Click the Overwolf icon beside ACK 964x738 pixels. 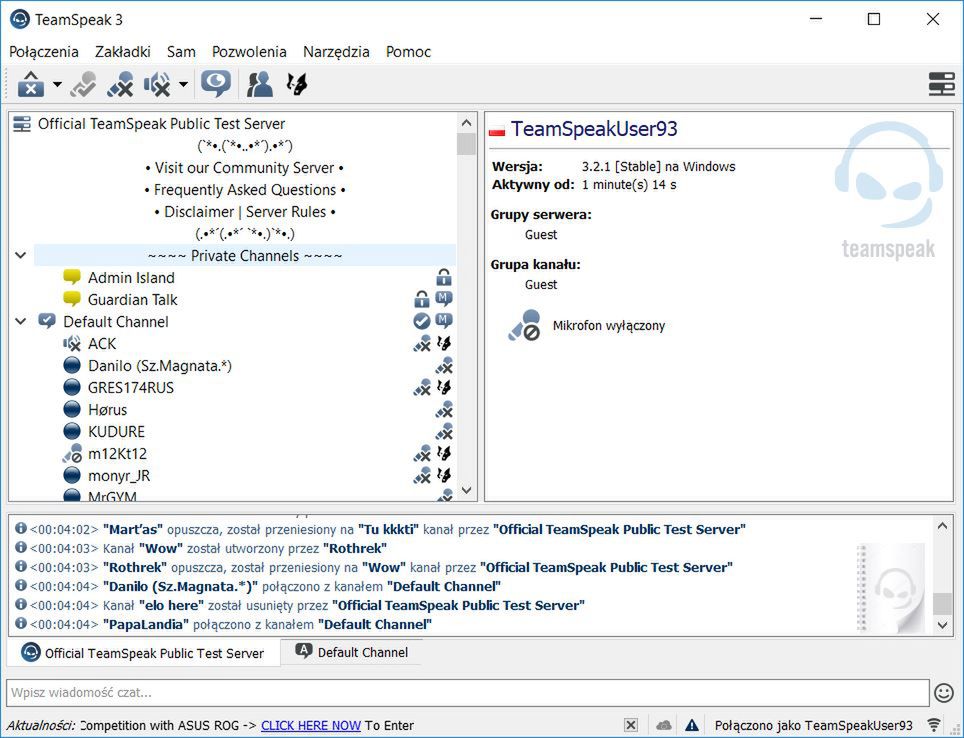tap(444, 343)
